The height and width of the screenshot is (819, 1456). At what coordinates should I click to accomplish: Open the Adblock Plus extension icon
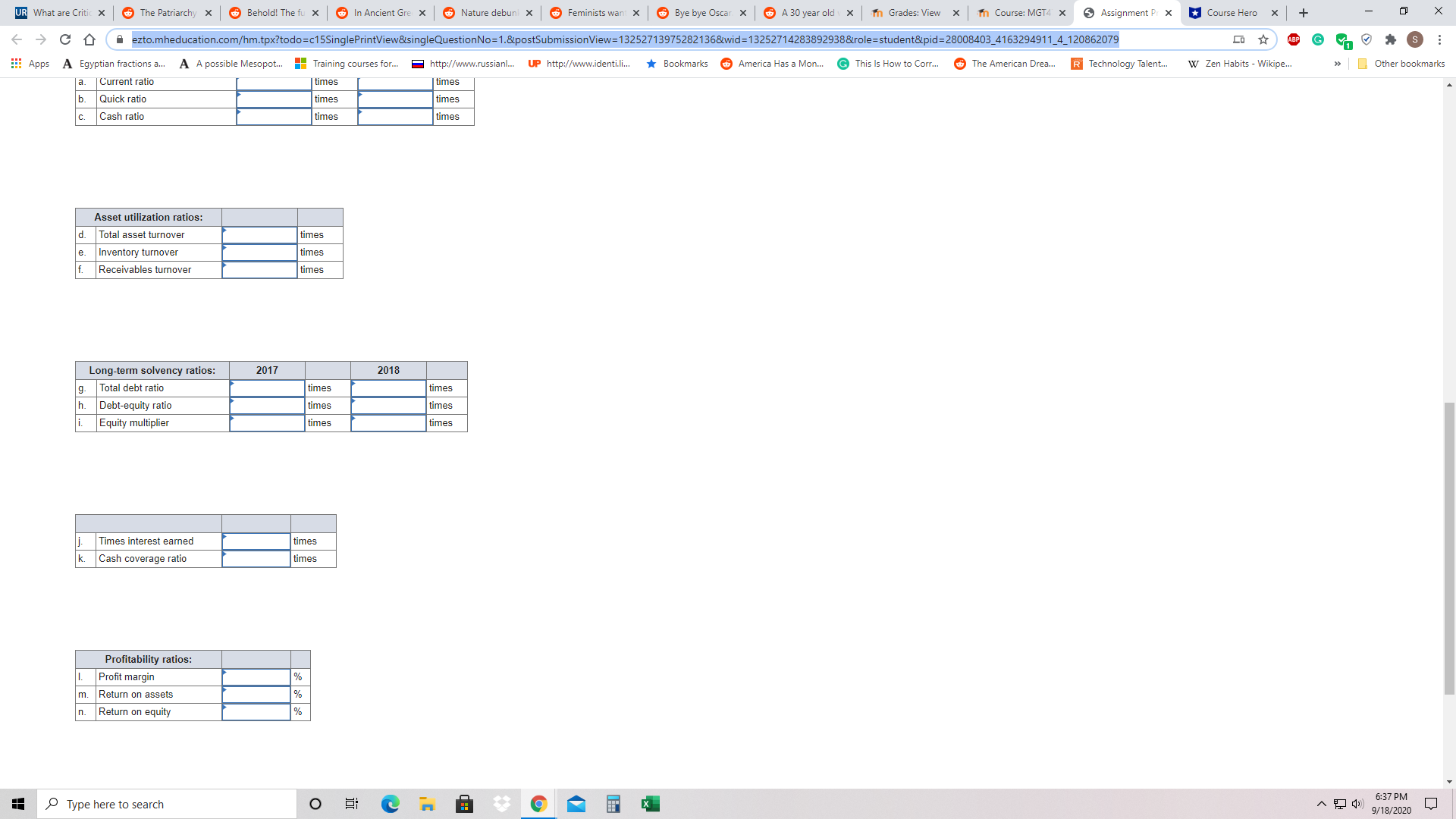click(1295, 39)
